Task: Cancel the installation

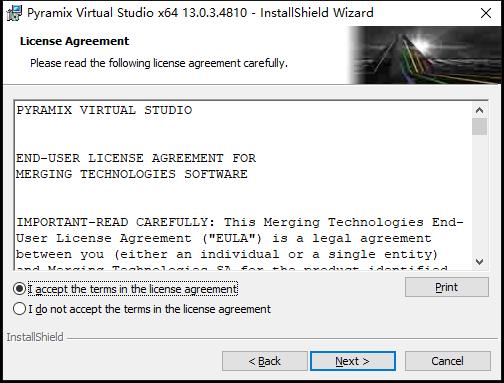Action: (448, 361)
